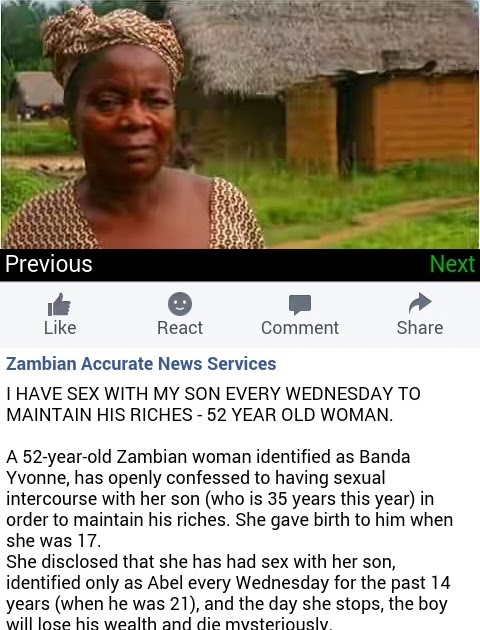
Task: Click the woman's patterned headscarf in the photo
Action: 112,40
